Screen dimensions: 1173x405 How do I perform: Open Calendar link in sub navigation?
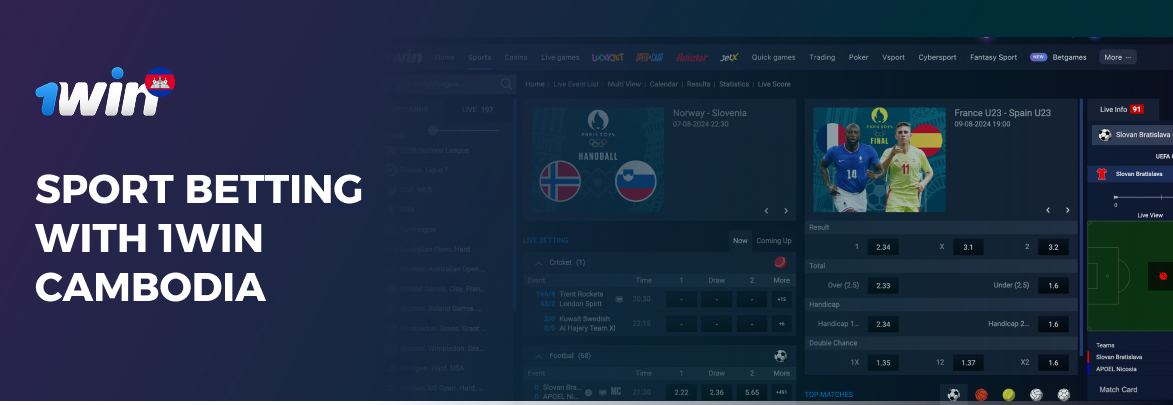pyautogui.click(x=664, y=85)
